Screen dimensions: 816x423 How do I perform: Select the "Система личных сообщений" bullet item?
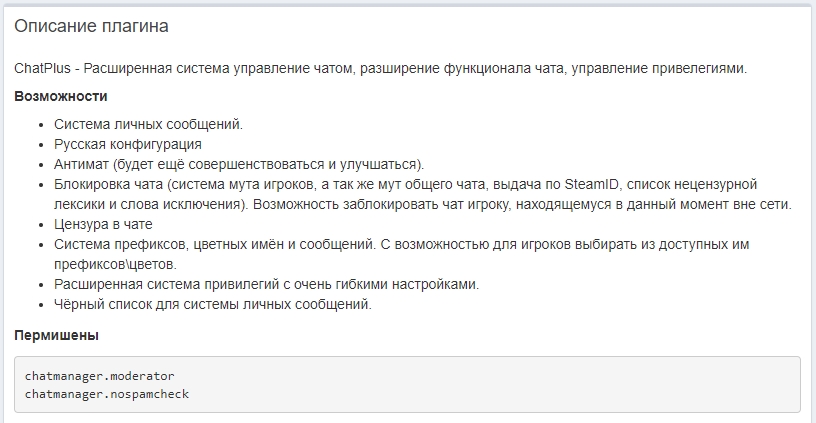point(148,124)
